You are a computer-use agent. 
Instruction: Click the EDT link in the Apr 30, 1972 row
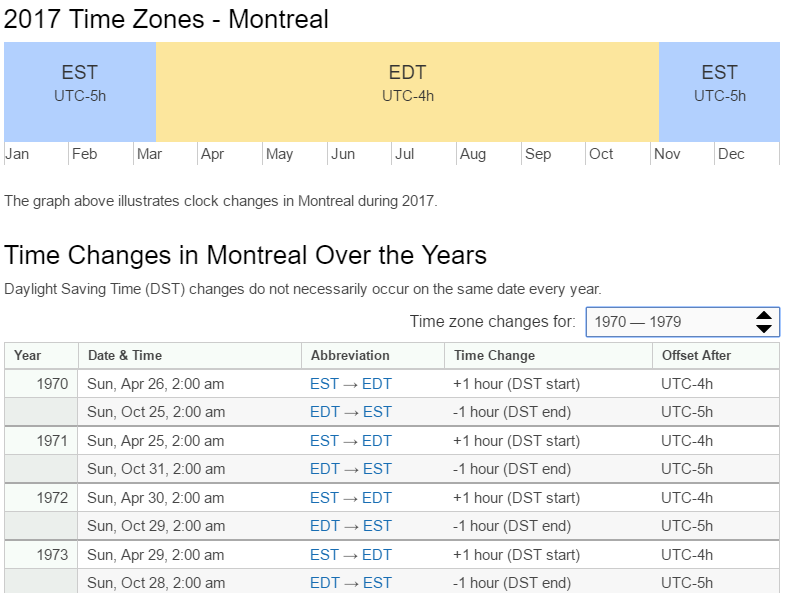pos(377,498)
